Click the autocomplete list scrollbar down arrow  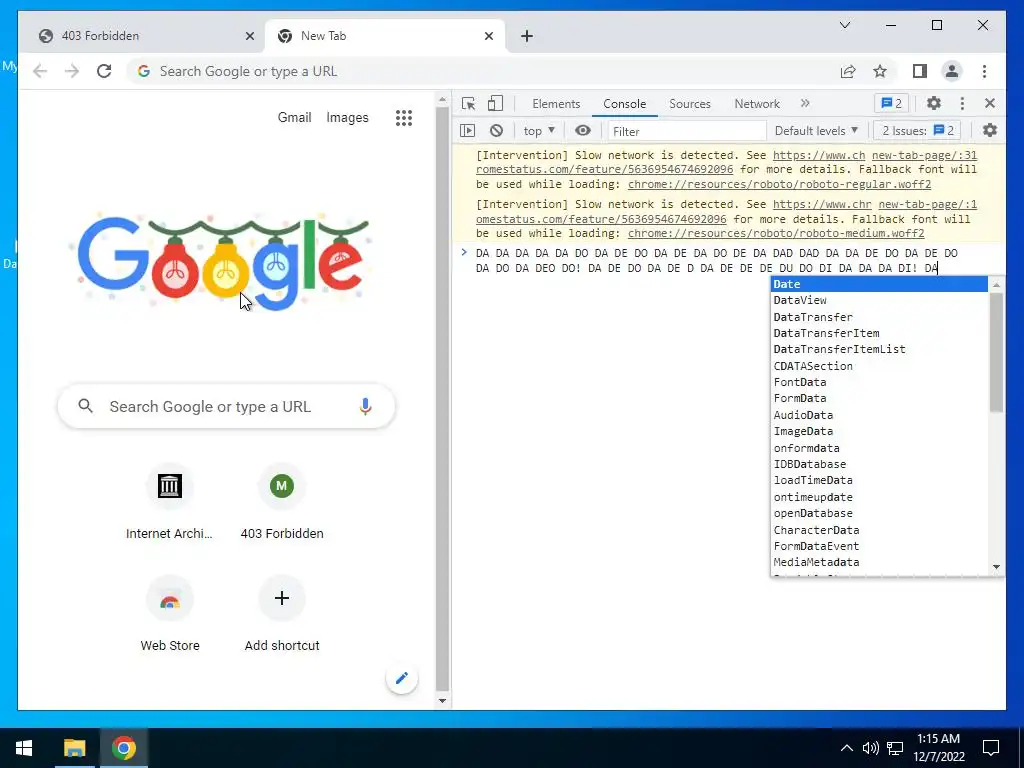996,567
